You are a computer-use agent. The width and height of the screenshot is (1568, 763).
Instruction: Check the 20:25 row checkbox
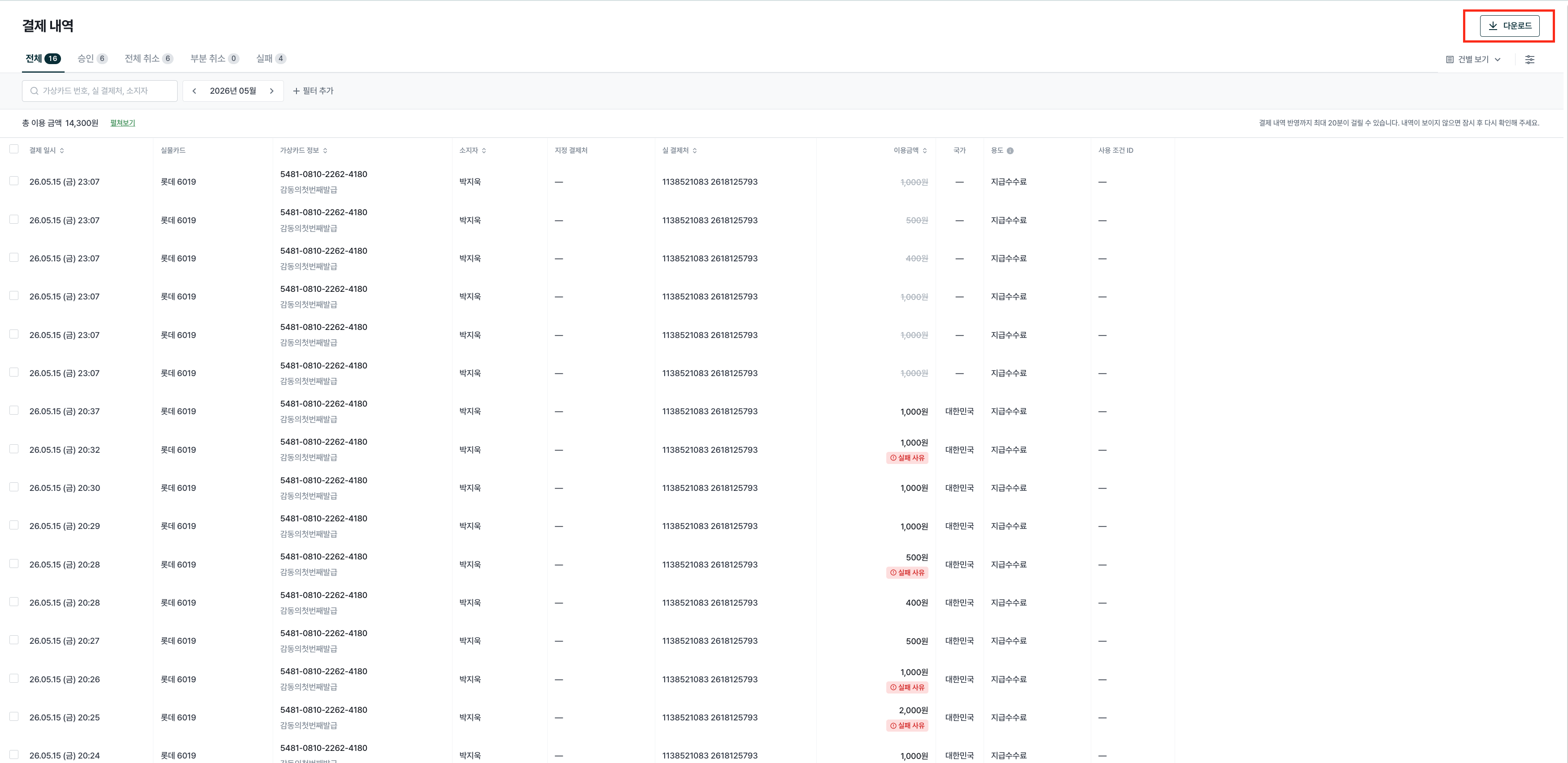point(14,716)
